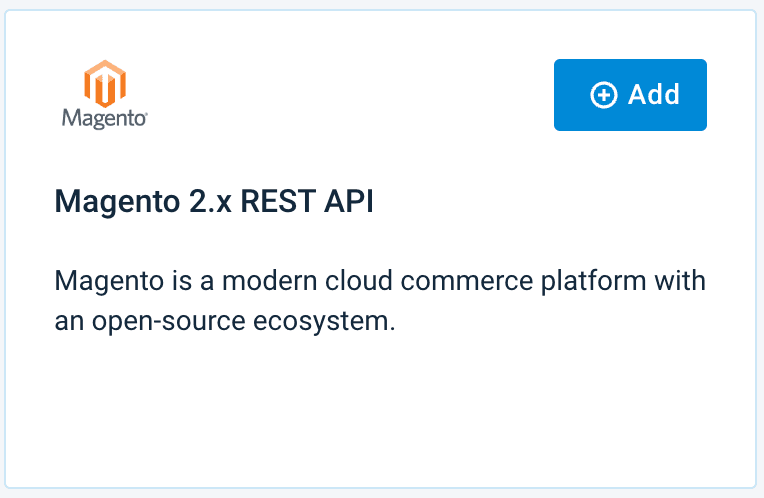The height and width of the screenshot is (498, 764).
Task: Open the Magento 2.x REST API title
Action: point(213,201)
